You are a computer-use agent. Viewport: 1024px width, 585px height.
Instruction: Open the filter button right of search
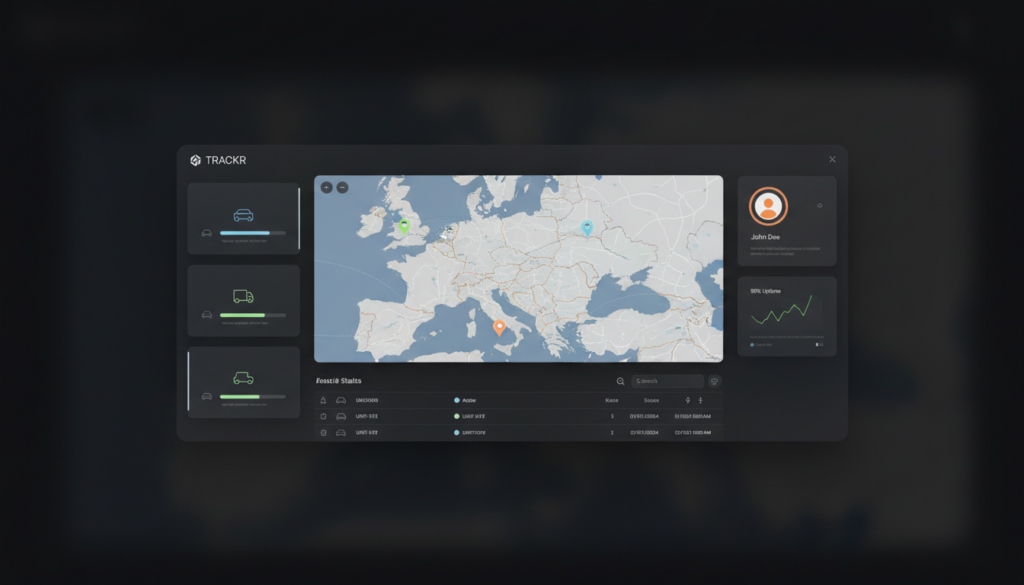pos(714,381)
